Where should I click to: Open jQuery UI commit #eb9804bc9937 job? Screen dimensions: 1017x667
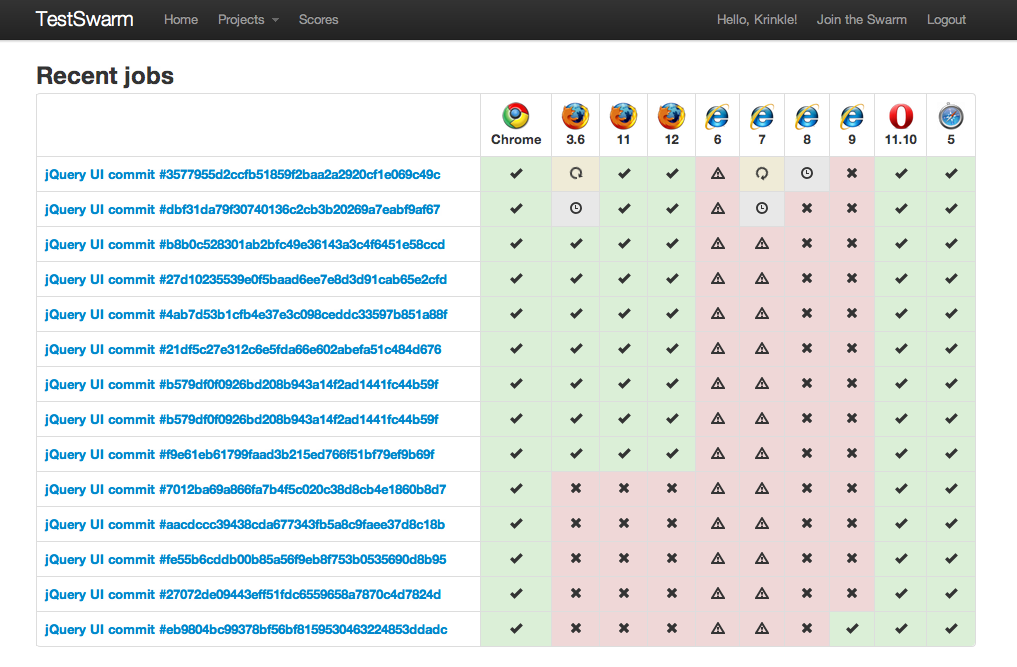pos(246,630)
